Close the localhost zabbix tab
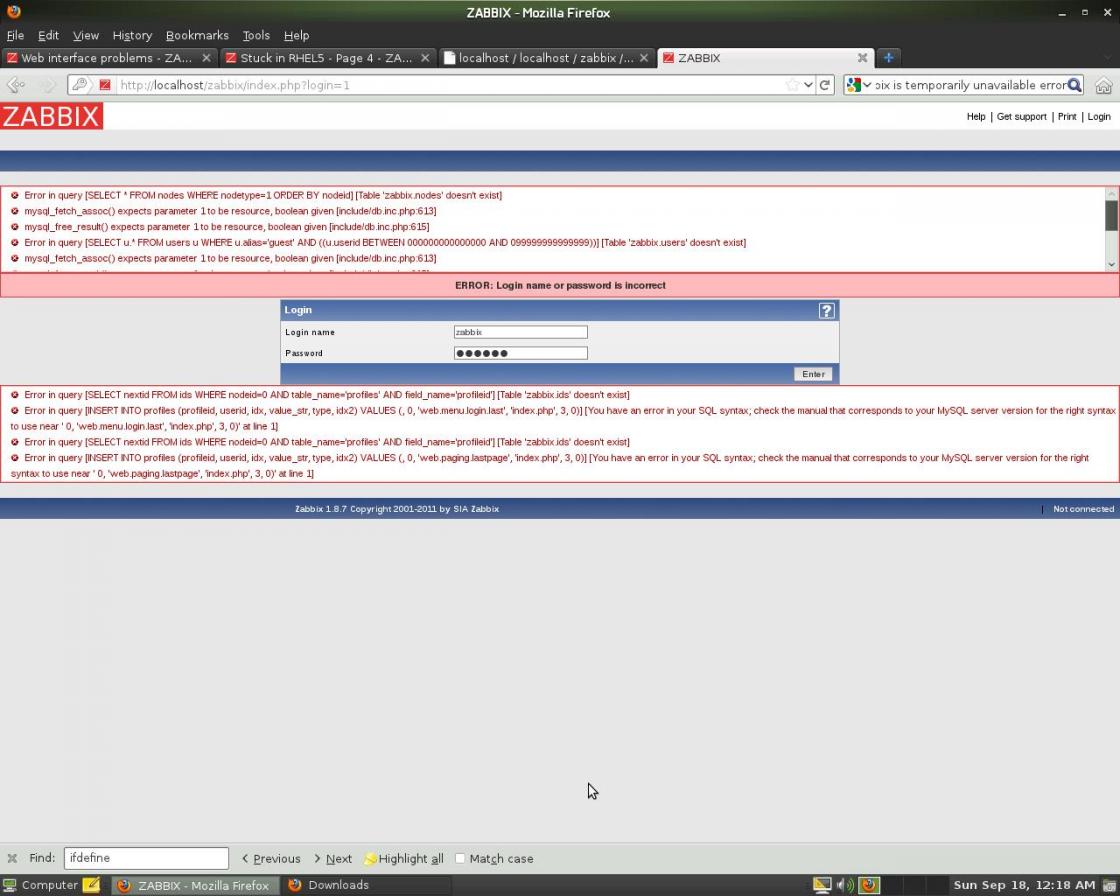1120x896 pixels. coord(644,58)
